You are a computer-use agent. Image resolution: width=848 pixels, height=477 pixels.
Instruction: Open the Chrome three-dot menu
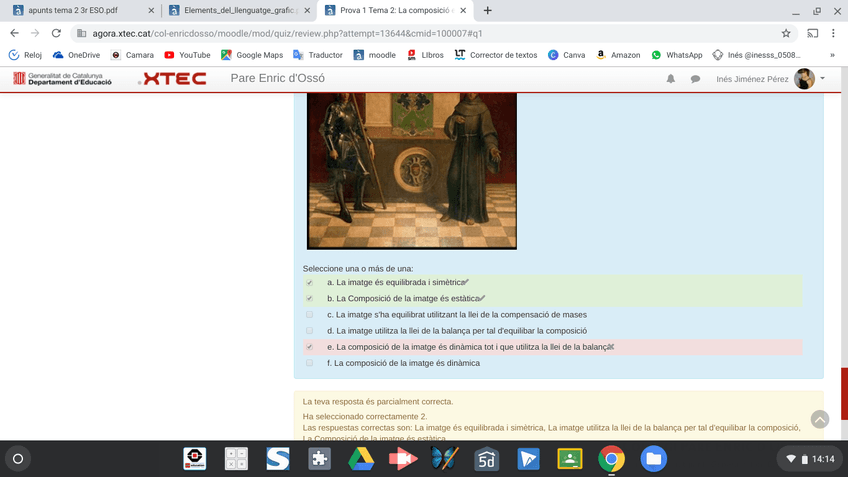click(833, 33)
